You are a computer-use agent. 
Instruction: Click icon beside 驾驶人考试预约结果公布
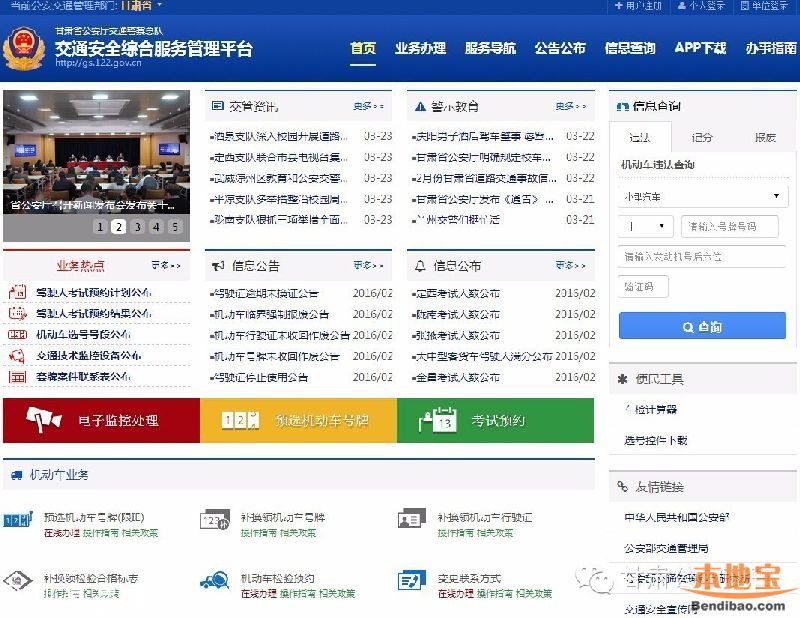[17, 313]
